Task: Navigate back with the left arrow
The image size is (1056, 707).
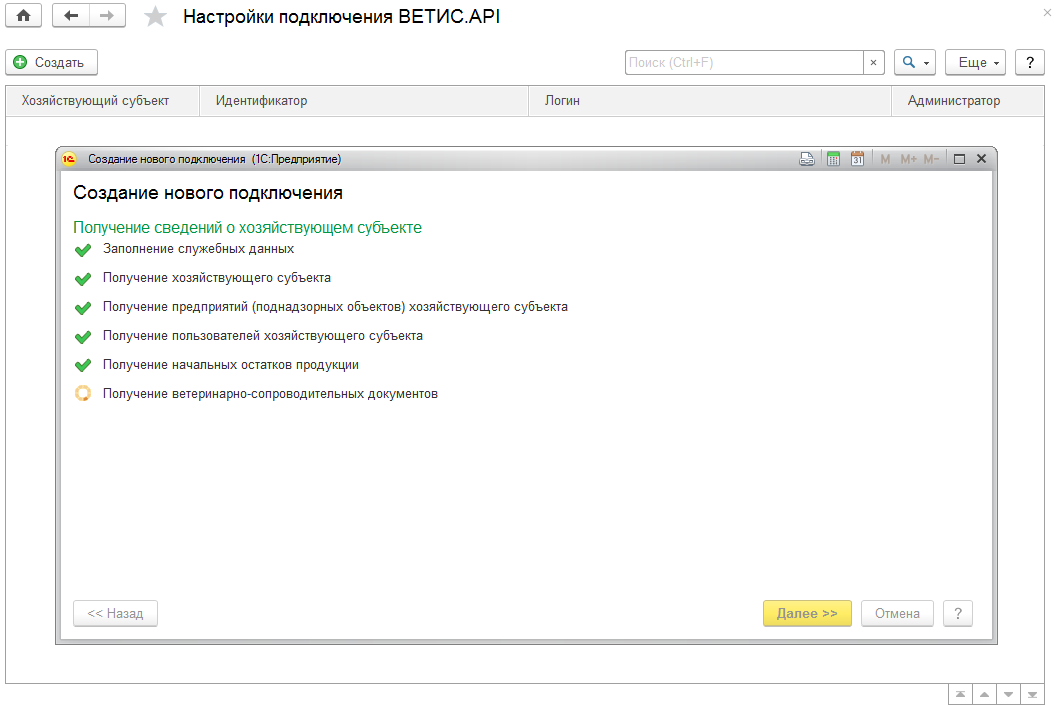Action: 71,15
